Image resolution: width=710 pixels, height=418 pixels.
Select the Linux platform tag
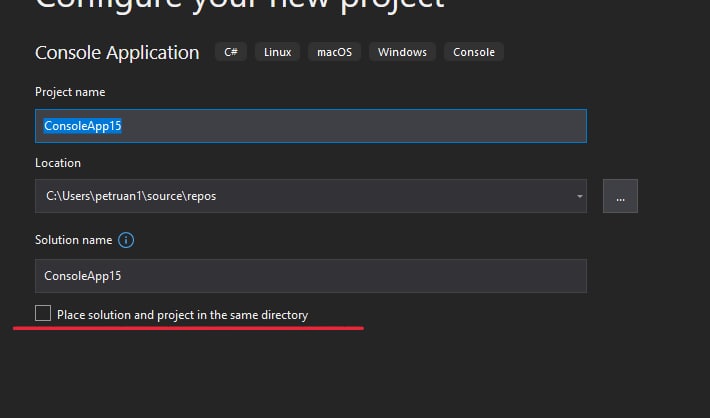[x=278, y=52]
